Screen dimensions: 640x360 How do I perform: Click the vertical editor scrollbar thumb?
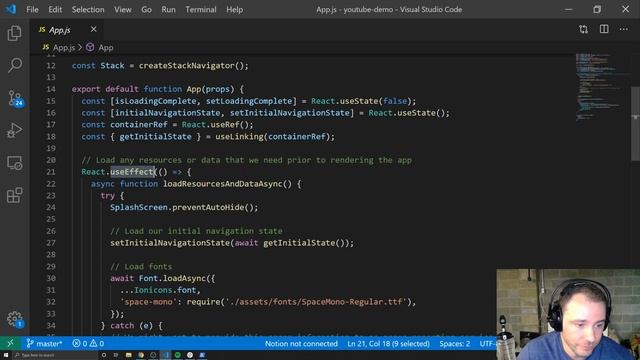[636, 123]
